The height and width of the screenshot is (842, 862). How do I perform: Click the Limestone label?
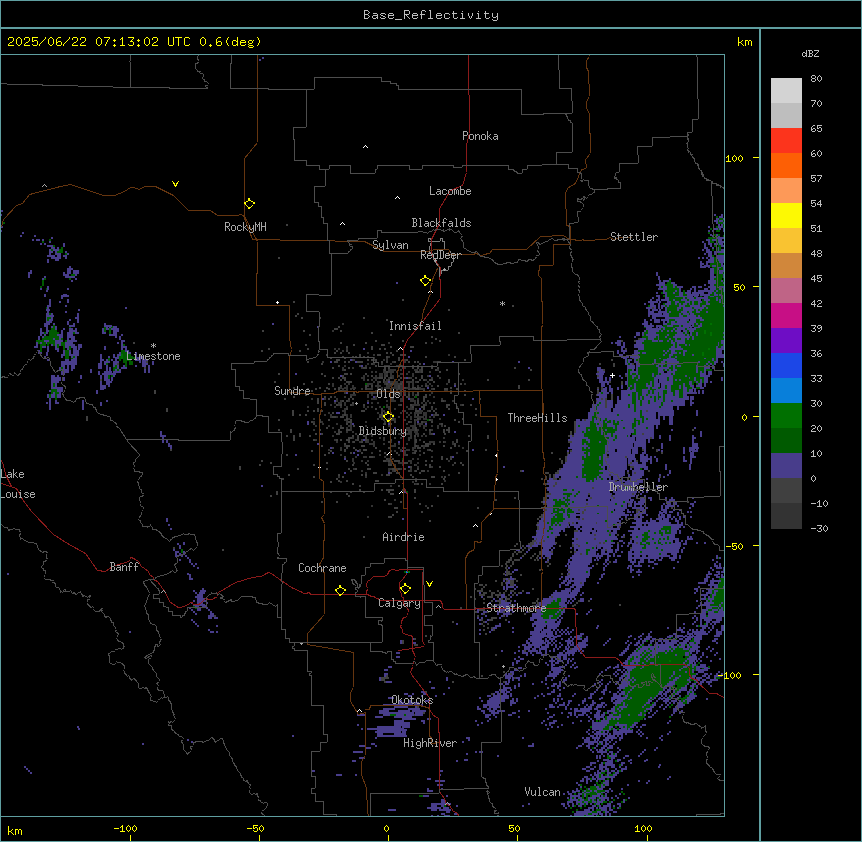coord(153,356)
